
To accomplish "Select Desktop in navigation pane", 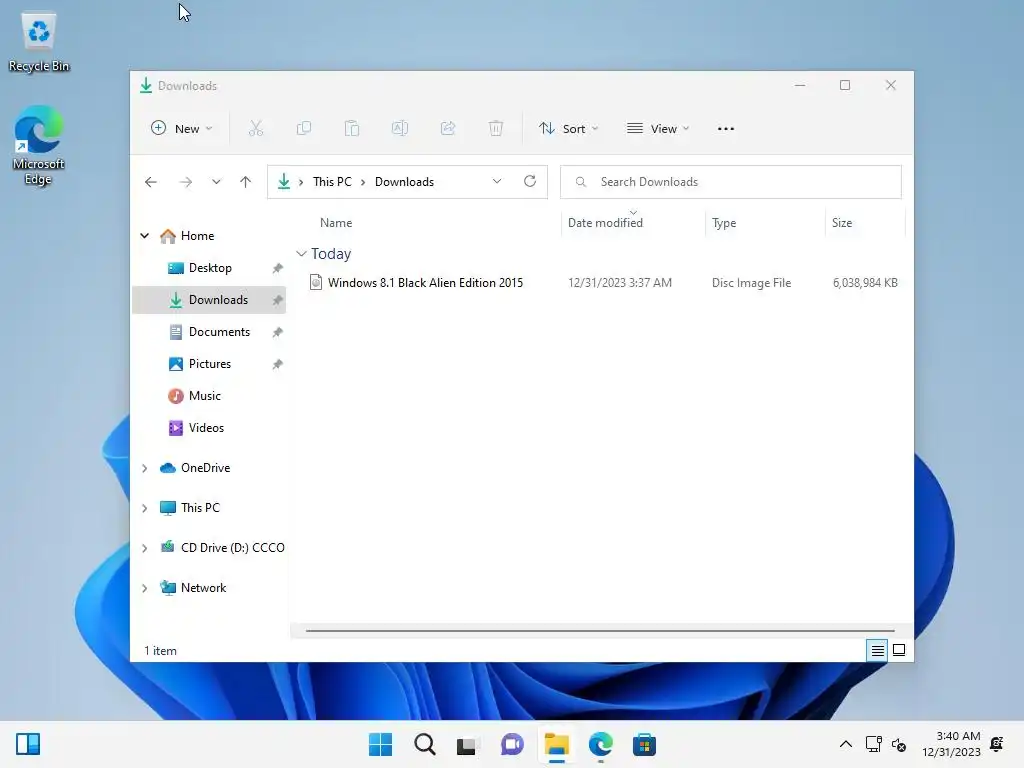I will tap(209, 268).
